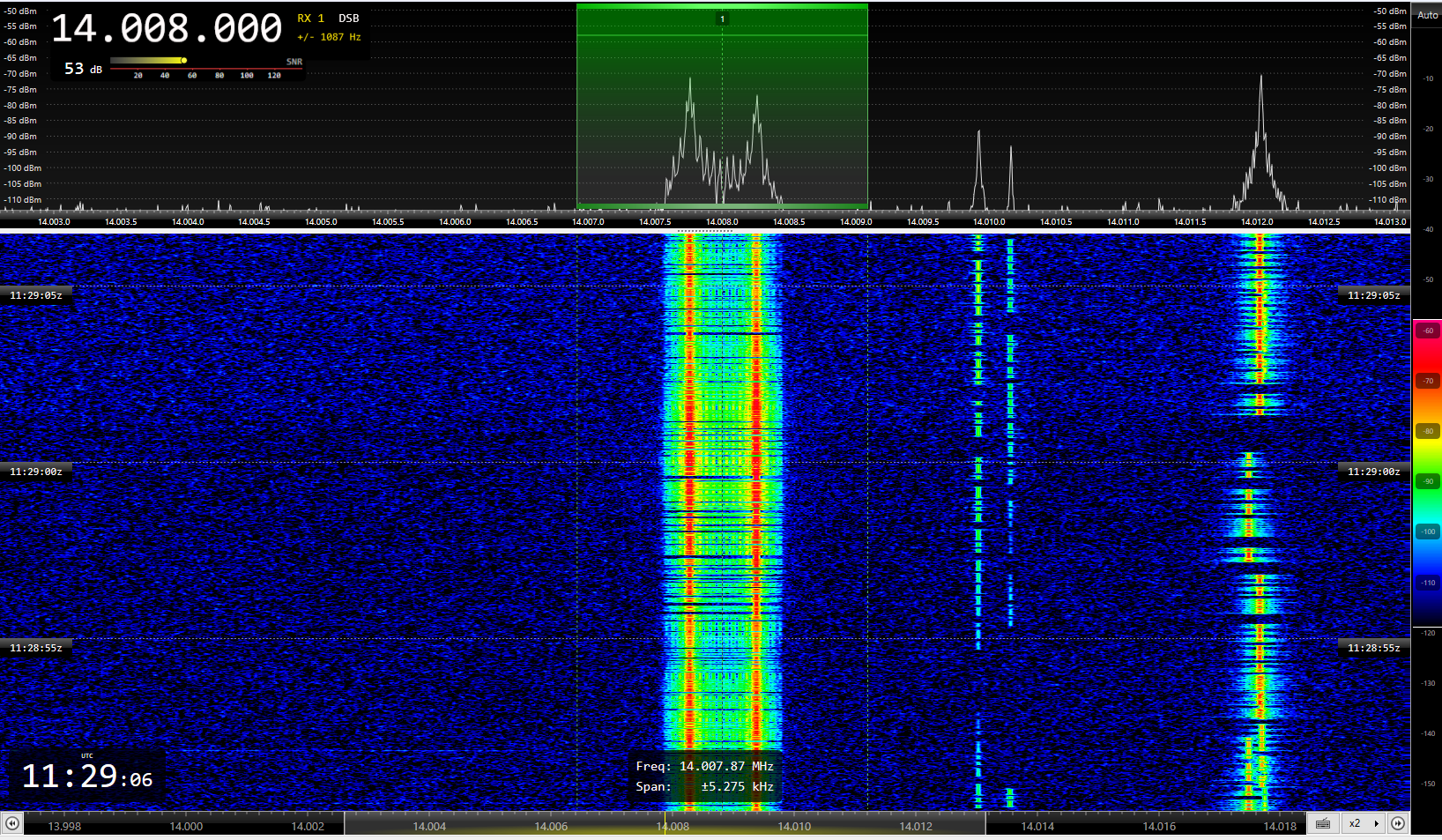Click the DSB demodulation mode label

click(x=348, y=19)
